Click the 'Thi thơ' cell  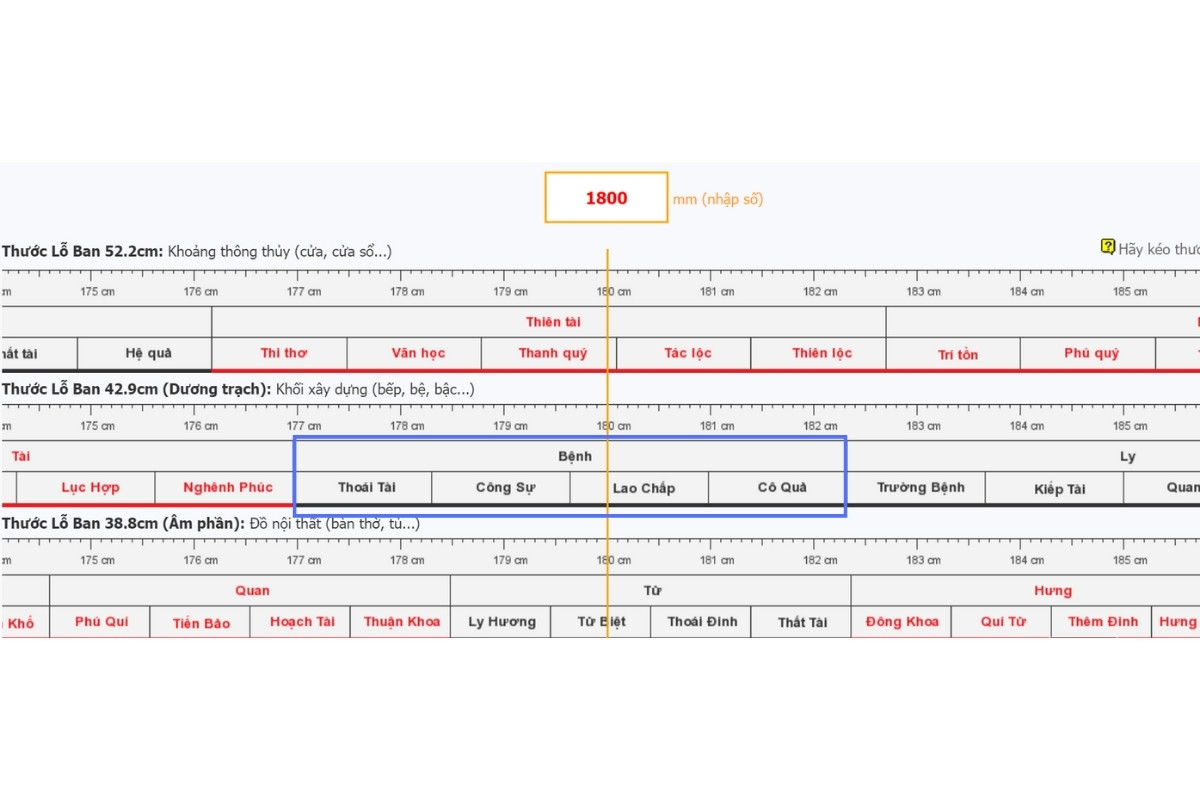[280, 353]
